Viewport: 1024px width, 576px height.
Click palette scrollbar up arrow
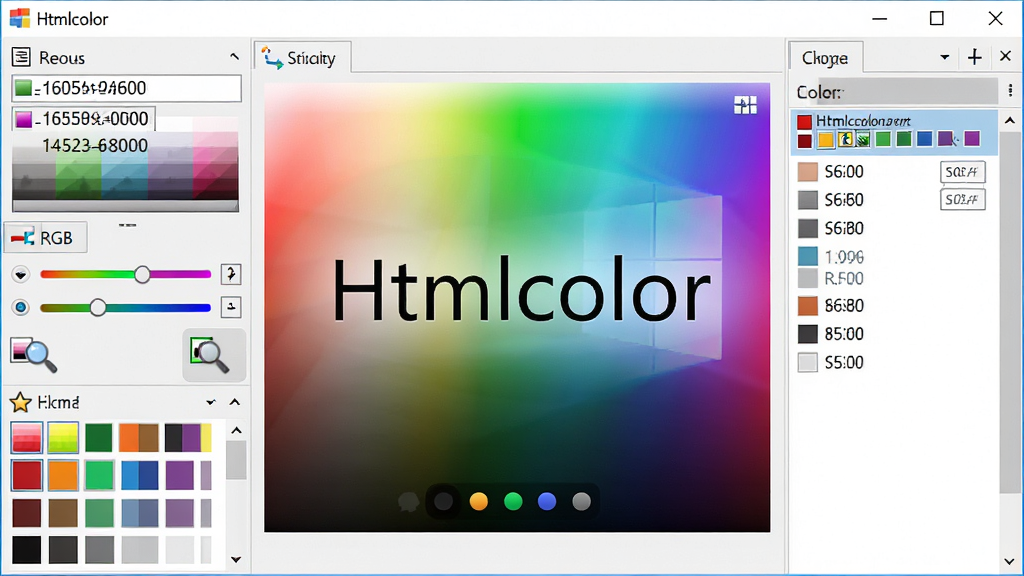click(x=236, y=430)
